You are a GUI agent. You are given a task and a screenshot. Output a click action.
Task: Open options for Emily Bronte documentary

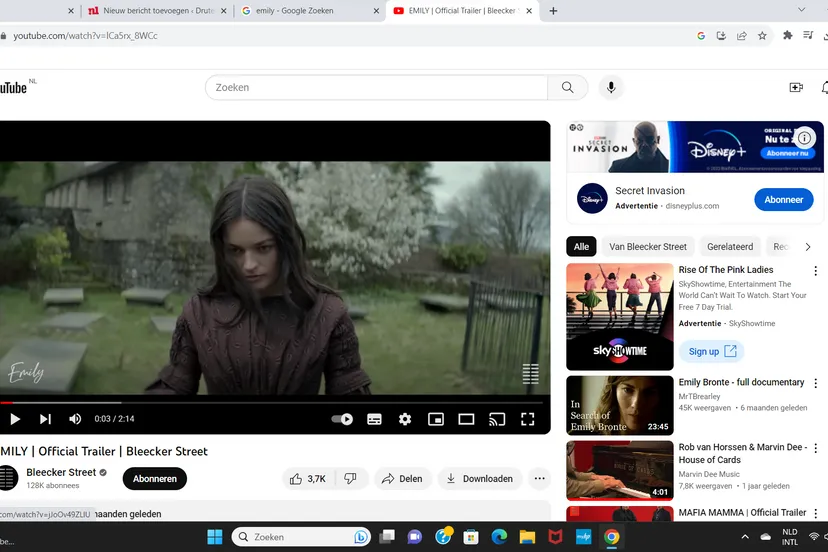click(x=815, y=384)
